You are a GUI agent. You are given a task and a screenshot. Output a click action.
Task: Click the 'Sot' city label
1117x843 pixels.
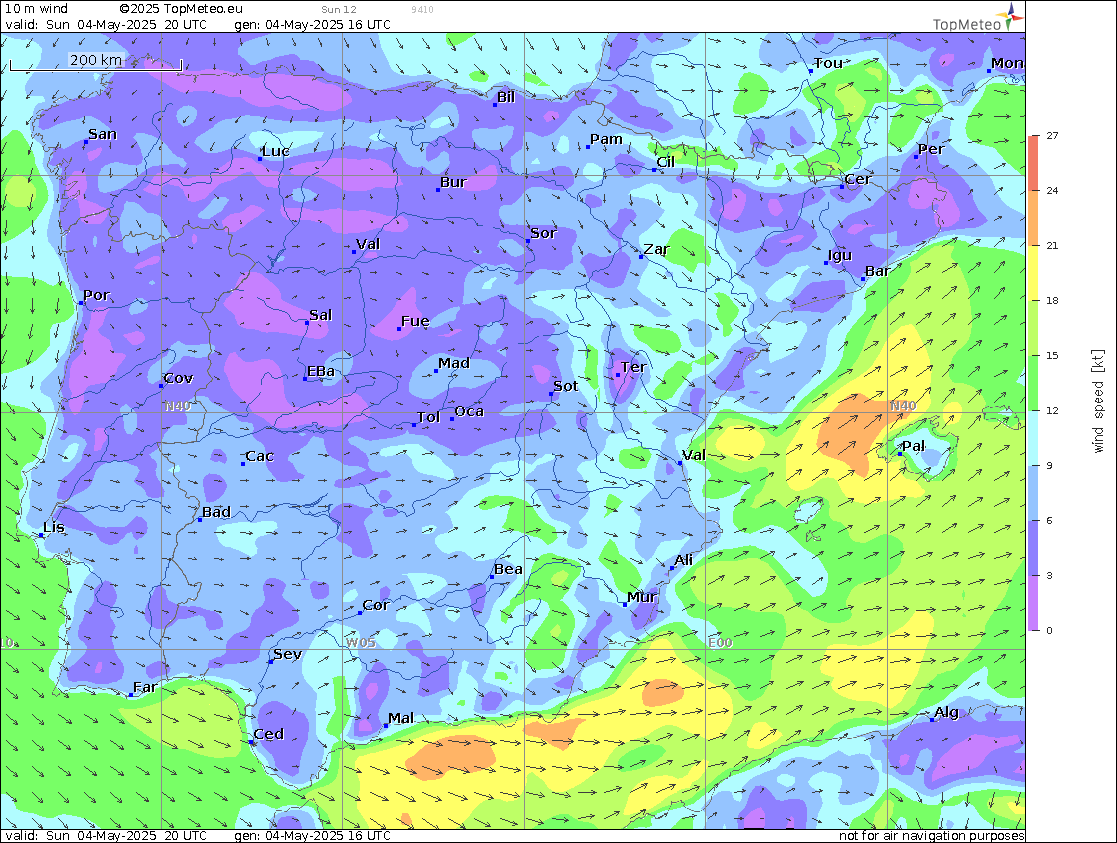[x=566, y=386]
